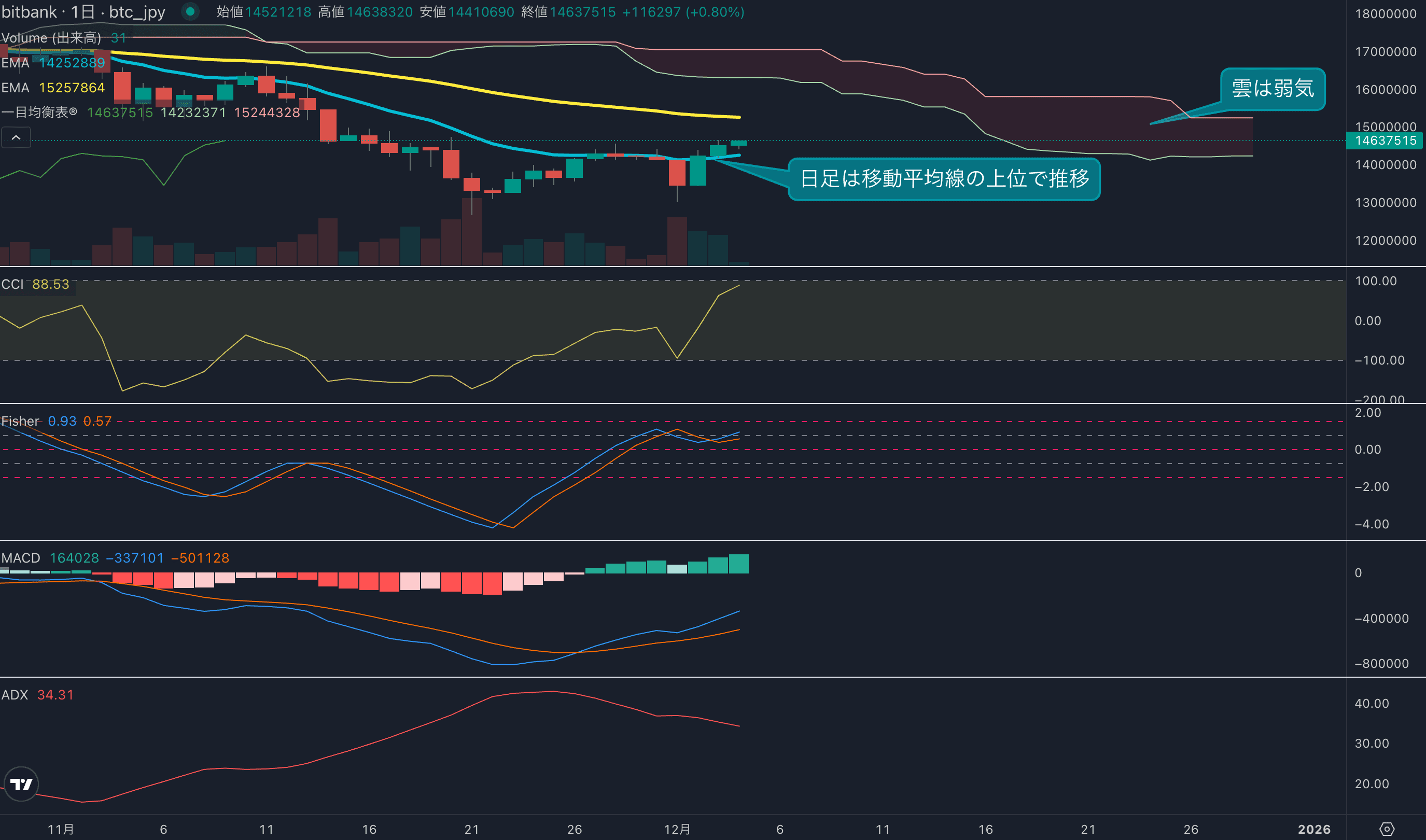This screenshot has width=1426, height=840.
Task: Select the yellow EMA 15257864 legend
Action: (53, 88)
